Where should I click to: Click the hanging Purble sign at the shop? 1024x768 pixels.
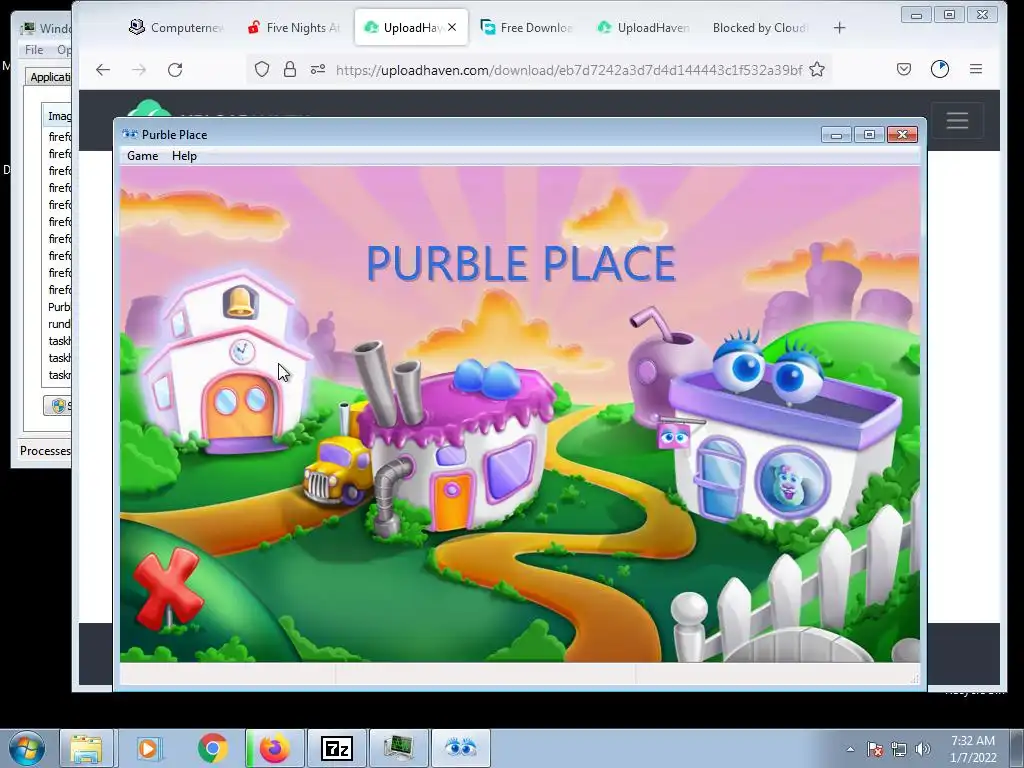[673, 436]
